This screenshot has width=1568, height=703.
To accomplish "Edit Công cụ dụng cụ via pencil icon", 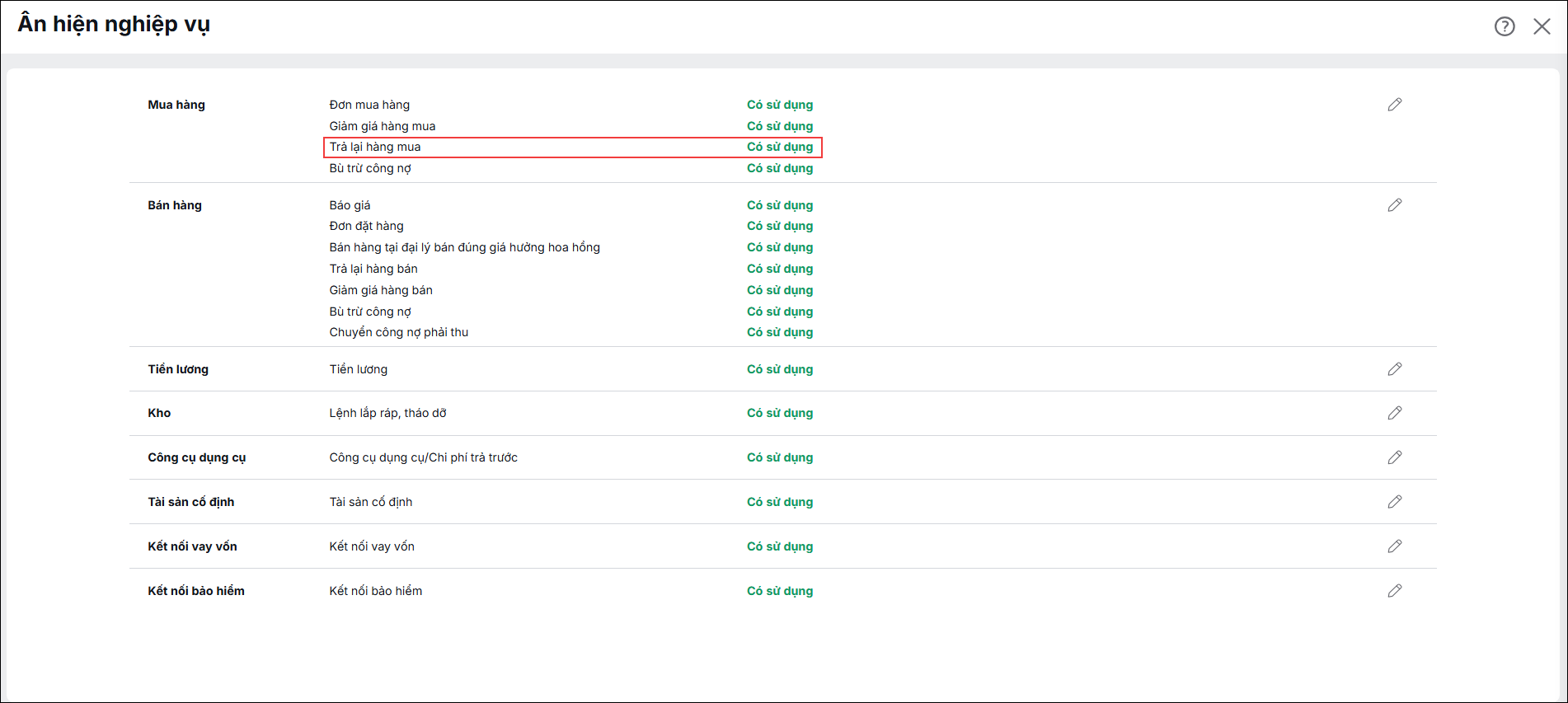I will 1394,457.
